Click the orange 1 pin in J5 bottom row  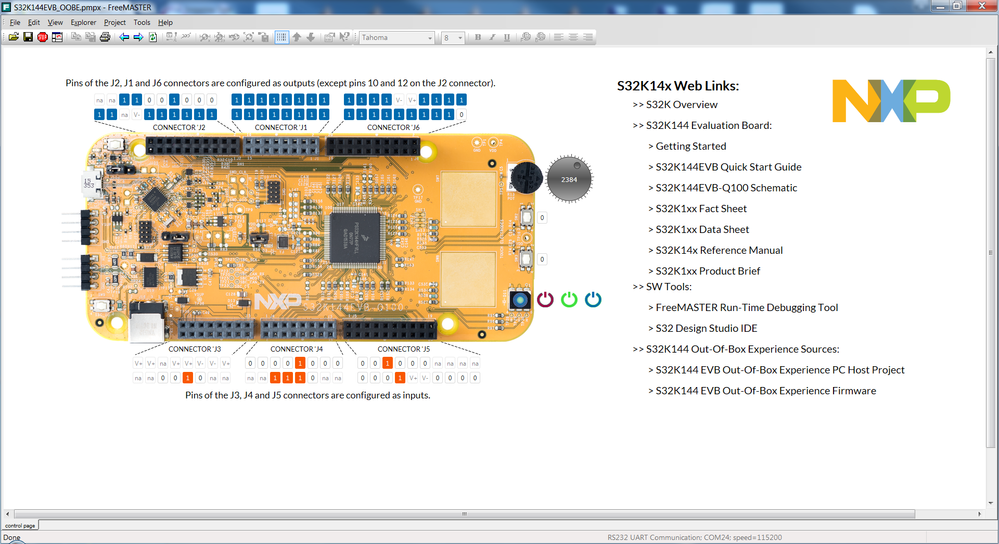pos(399,378)
